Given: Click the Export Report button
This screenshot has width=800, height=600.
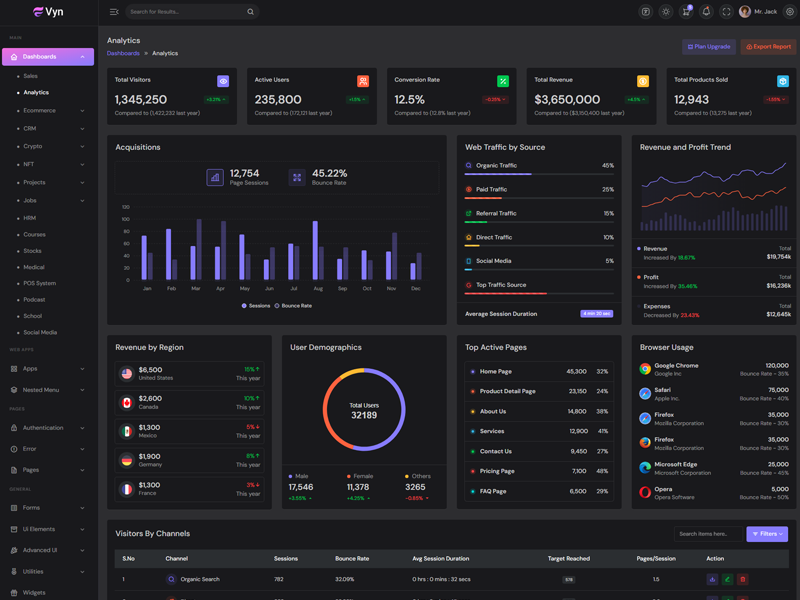Looking at the screenshot, I should pyautogui.click(x=769, y=47).
